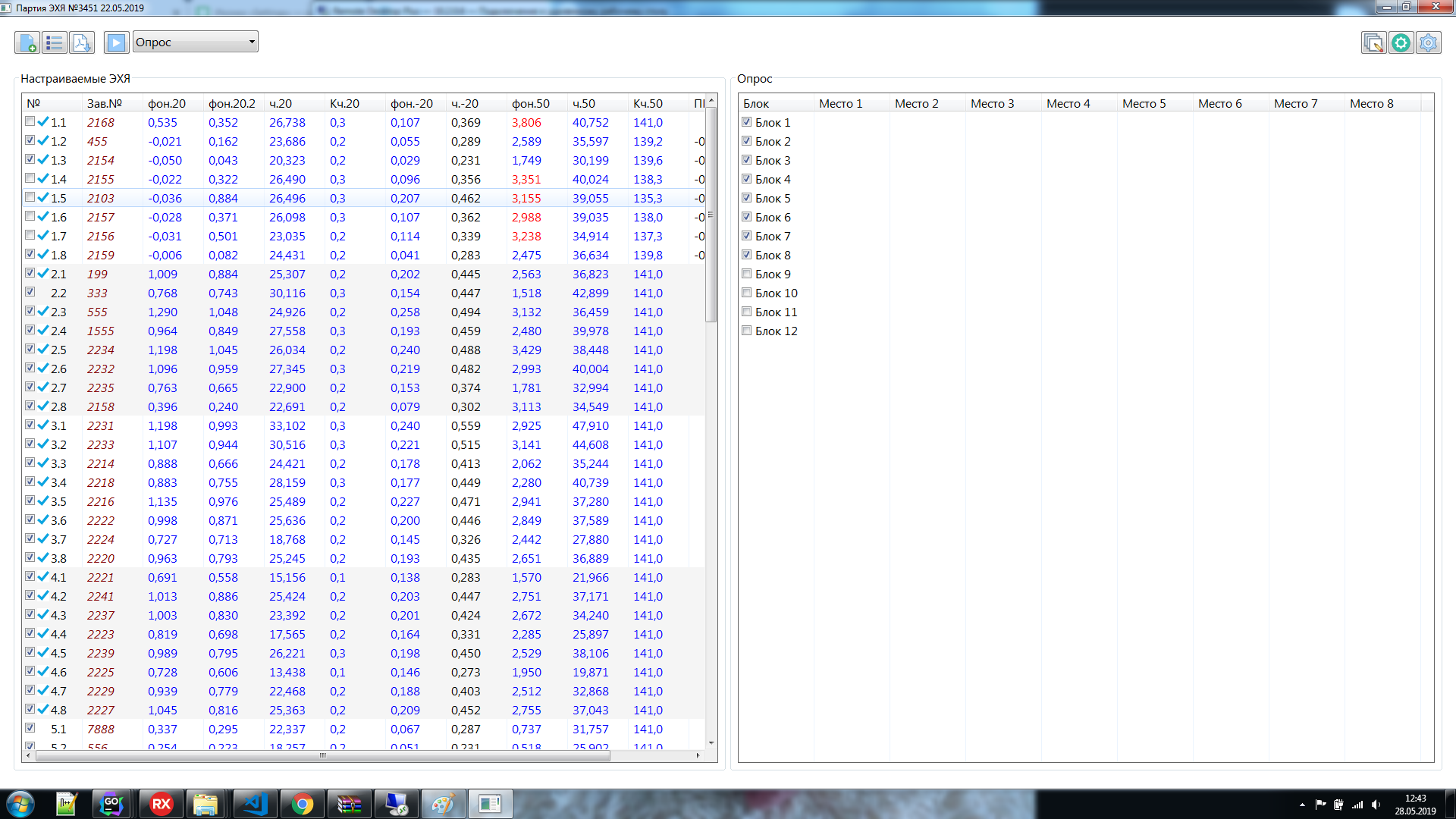This screenshot has height=819, width=1456.
Task: Uncheck the Блок 1 checkbox
Action: click(x=747, y=122)
